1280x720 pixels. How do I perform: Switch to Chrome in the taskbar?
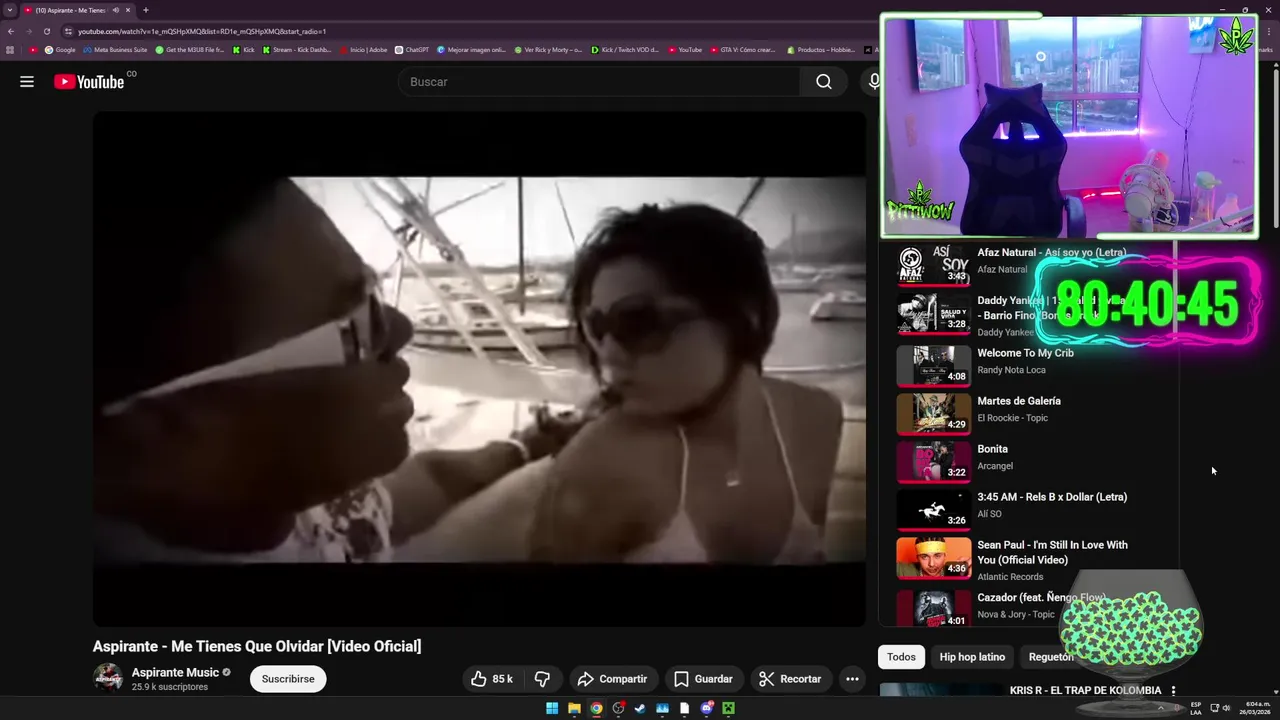tap(596, 708)
